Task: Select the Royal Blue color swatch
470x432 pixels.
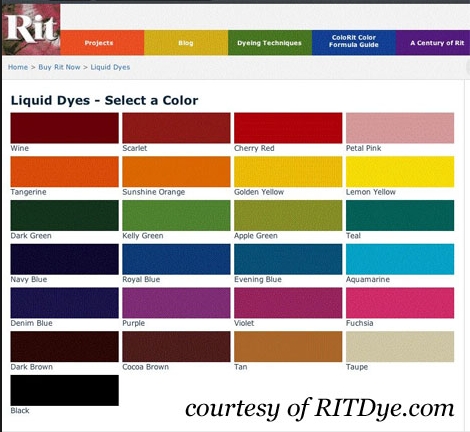Action: tap(176, 259)
